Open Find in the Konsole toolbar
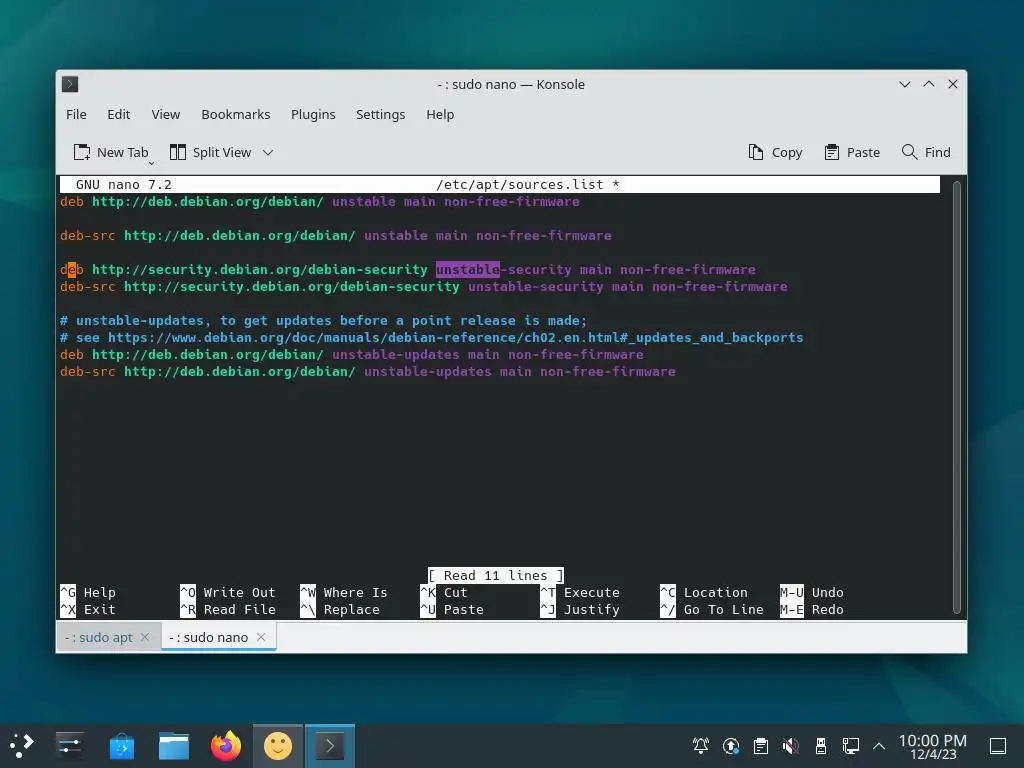Viewport: 1024px width, 768px height. (x=926, y=152)
